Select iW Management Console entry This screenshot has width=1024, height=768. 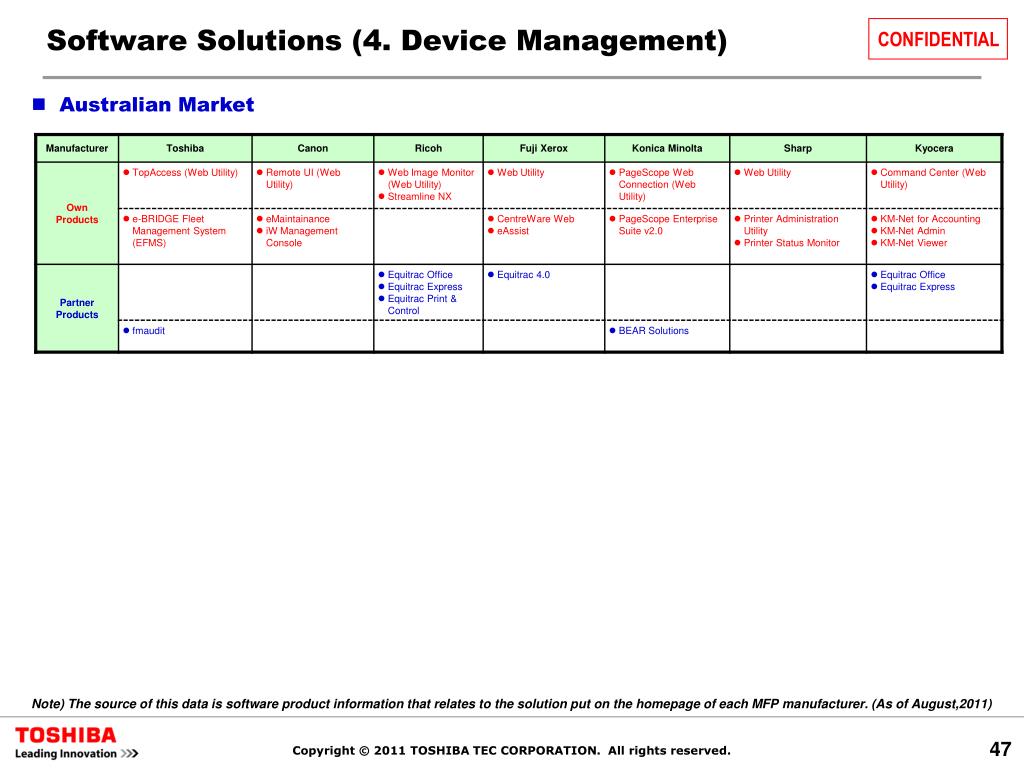tap(302, 236)
